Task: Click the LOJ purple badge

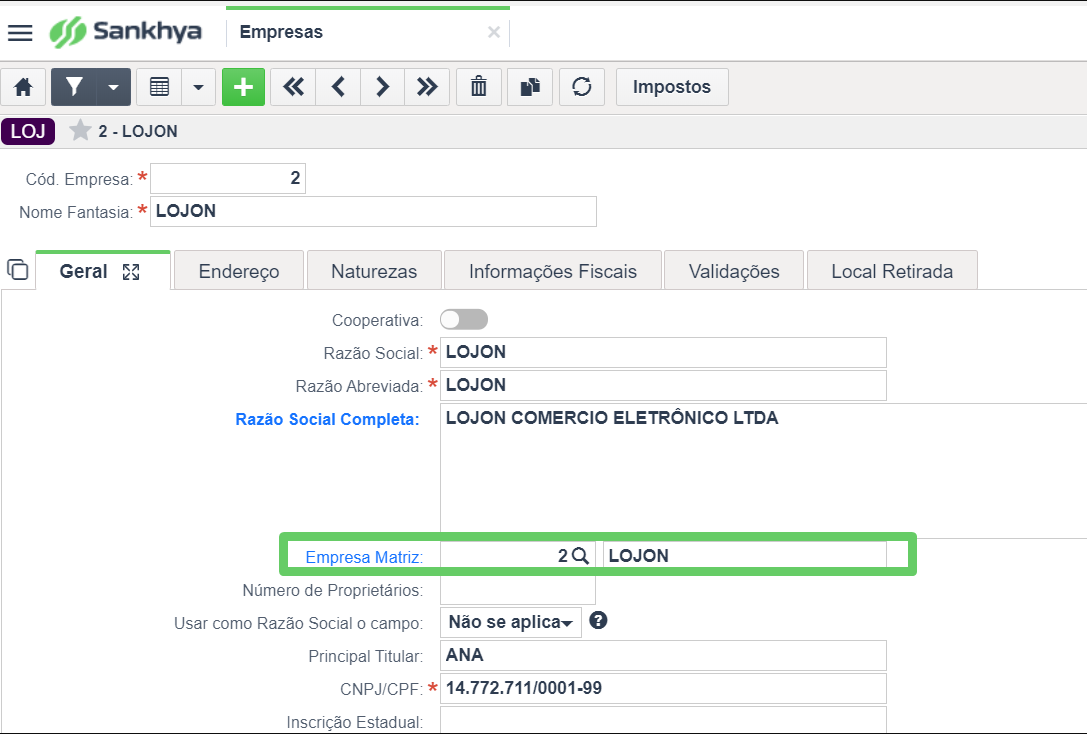Action: pyautogui.click(x=28, y=131)
